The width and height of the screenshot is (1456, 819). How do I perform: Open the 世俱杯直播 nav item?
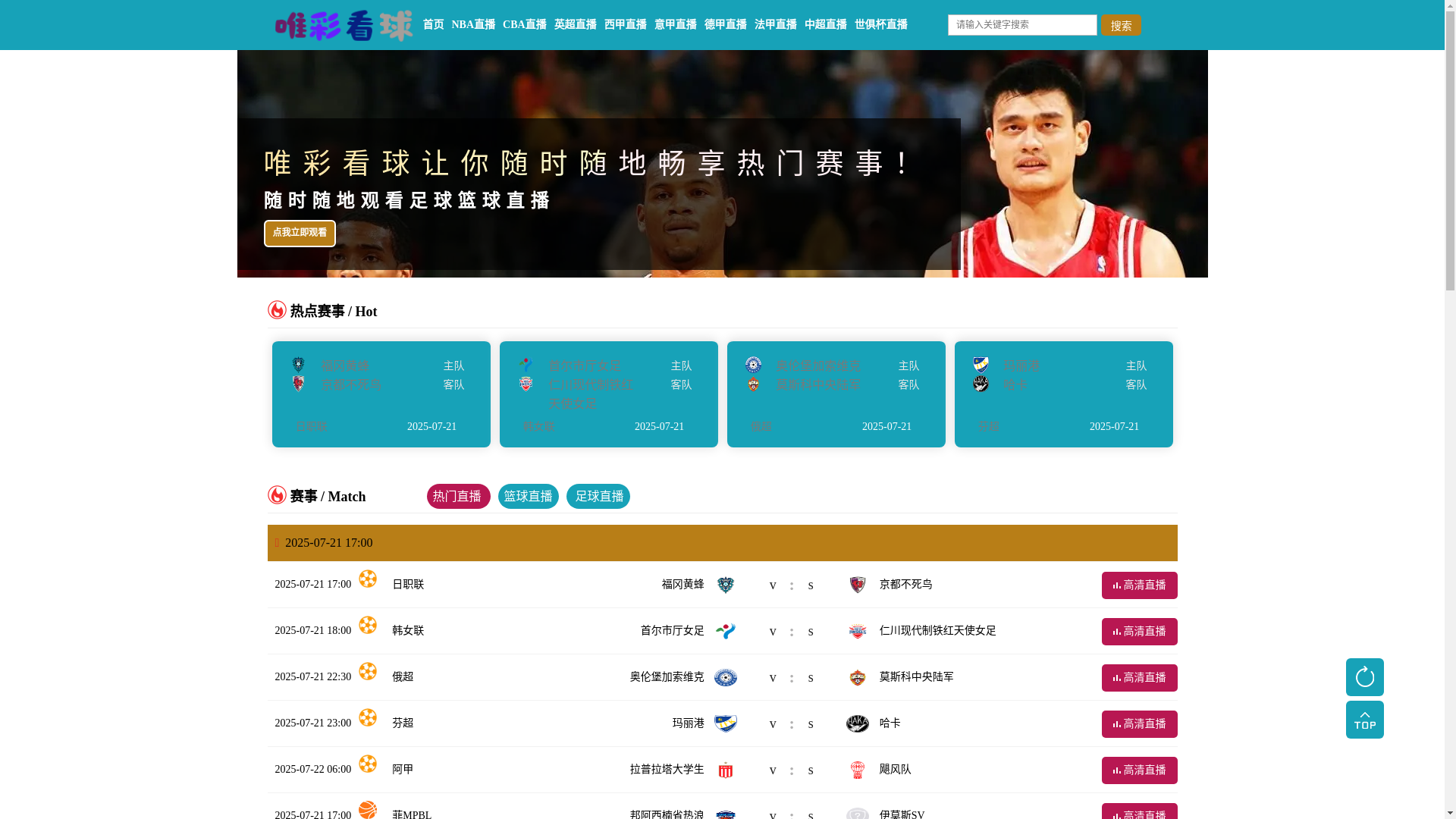tap(881, 25)
